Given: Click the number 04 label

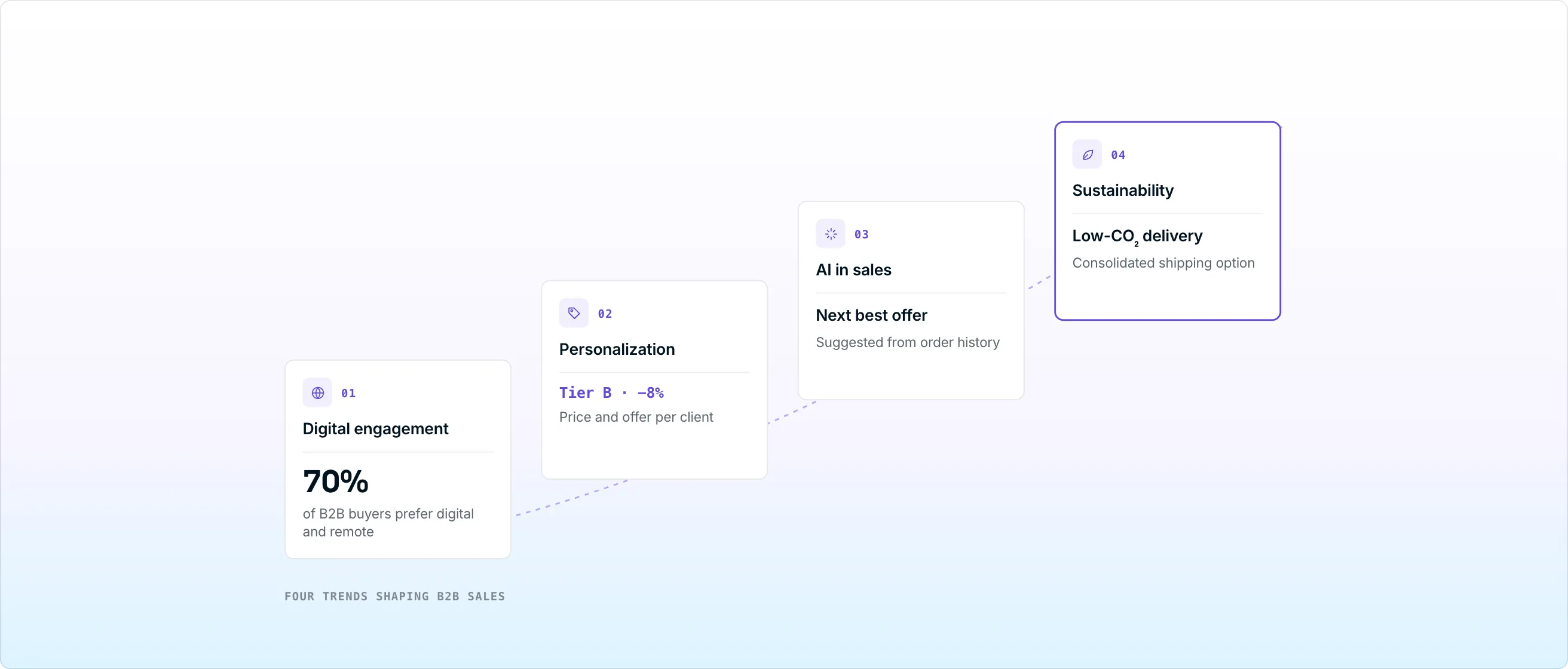Looking at the screenshot, I should tap(1118, 155).
